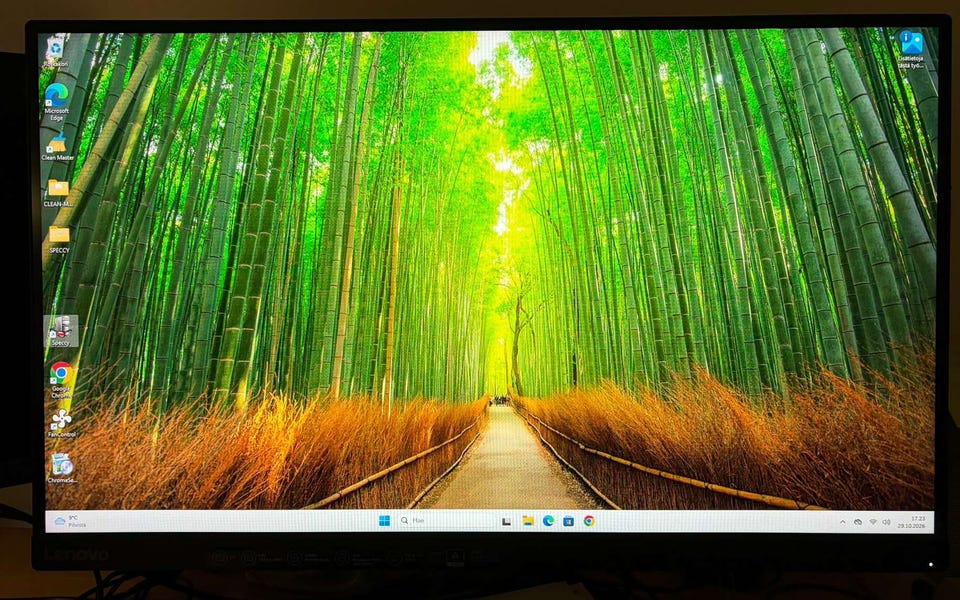
Task: Select the ChromeSe... installer desktop icon
Action: click(62, 468)
